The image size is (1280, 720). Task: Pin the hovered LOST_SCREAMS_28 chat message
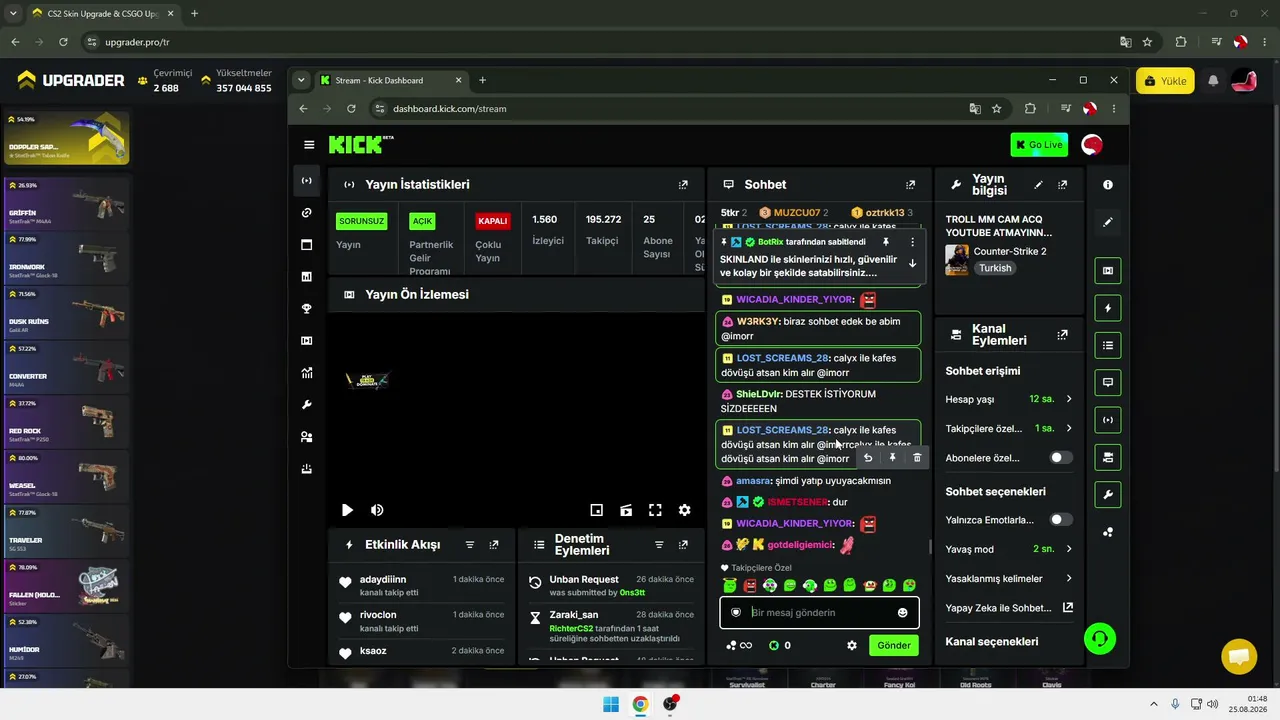[893, 458]
